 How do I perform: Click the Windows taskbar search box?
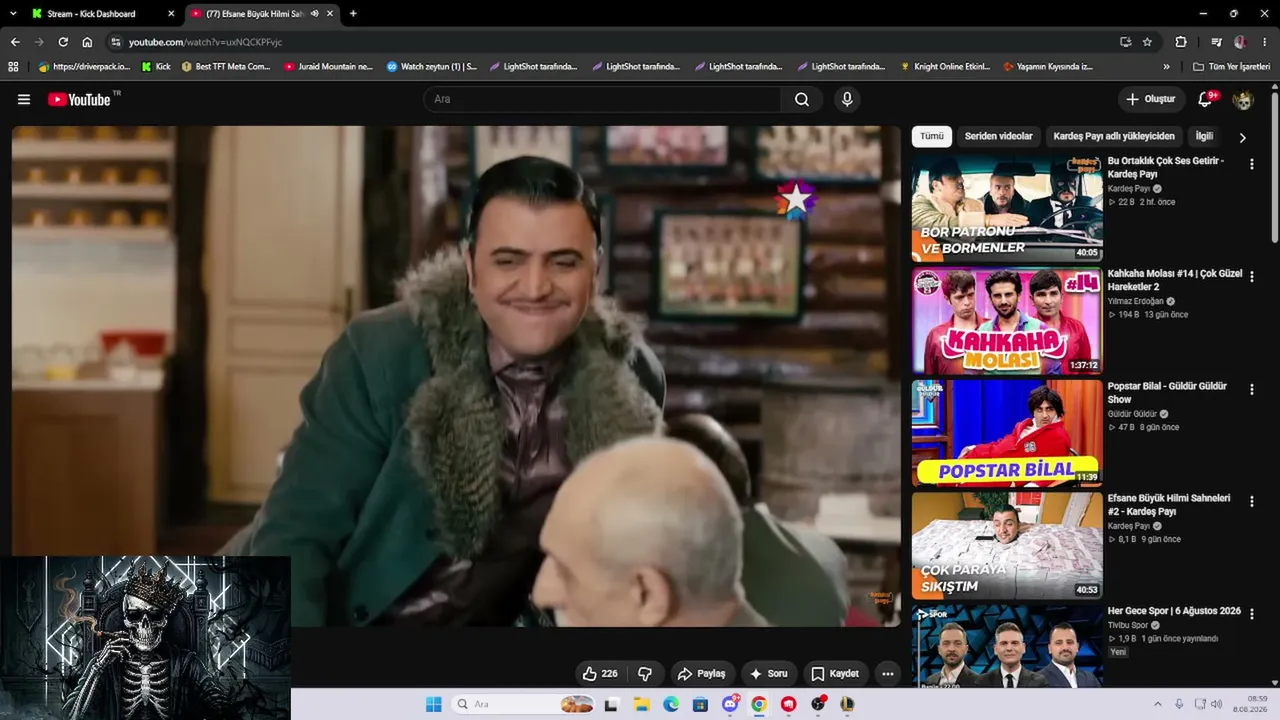[524, 704]
